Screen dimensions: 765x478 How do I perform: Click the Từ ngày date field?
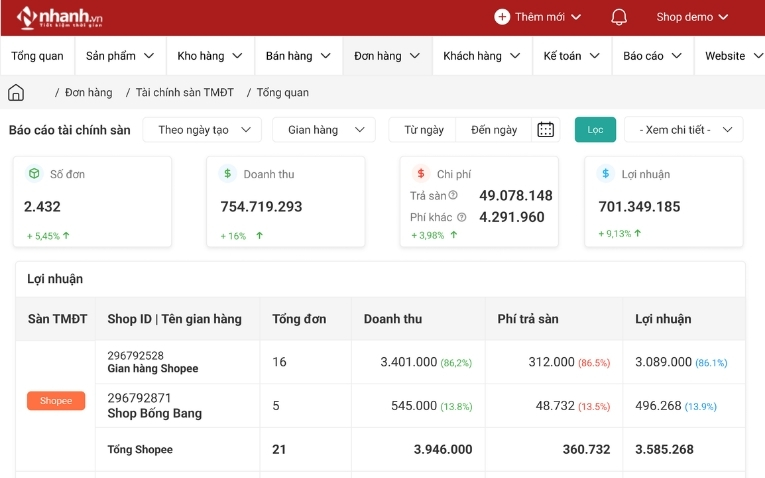tap(424, 130)
